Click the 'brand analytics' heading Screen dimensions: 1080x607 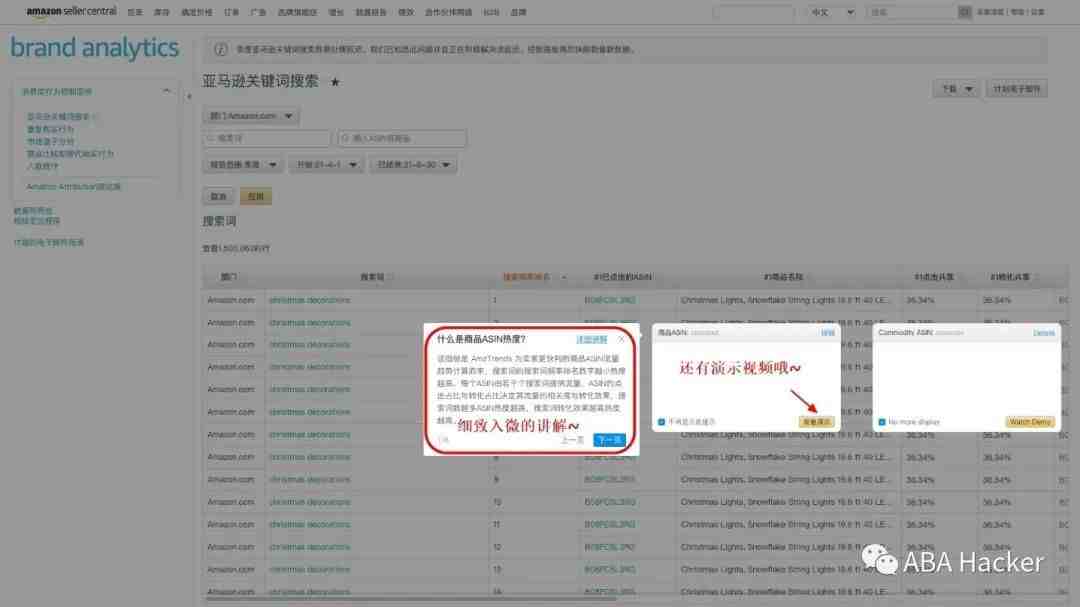(94, 48)
